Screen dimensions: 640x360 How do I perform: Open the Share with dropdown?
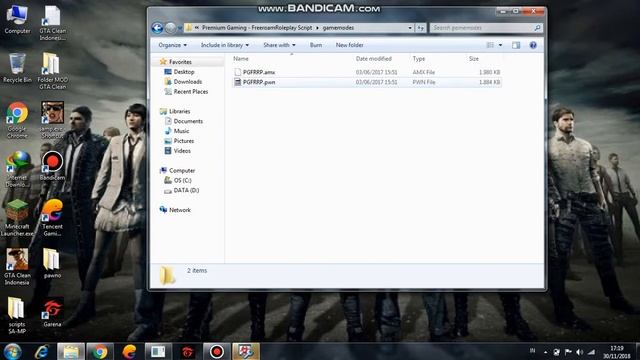pyautogui.click(x=279, y=45)
